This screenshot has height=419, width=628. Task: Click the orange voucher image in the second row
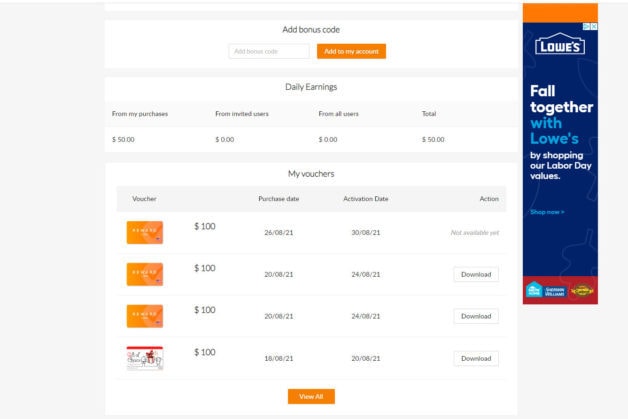144,275
